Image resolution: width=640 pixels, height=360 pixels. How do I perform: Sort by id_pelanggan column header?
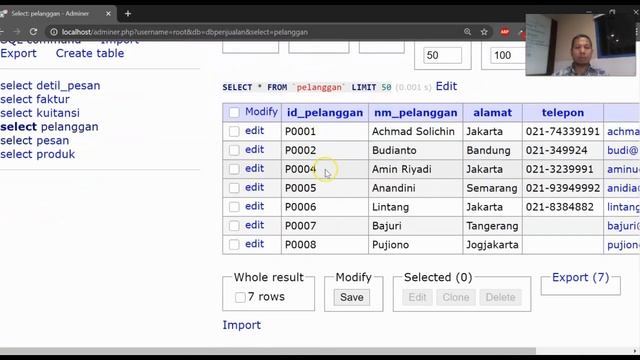pyautogui.click(x=325, y=113)
